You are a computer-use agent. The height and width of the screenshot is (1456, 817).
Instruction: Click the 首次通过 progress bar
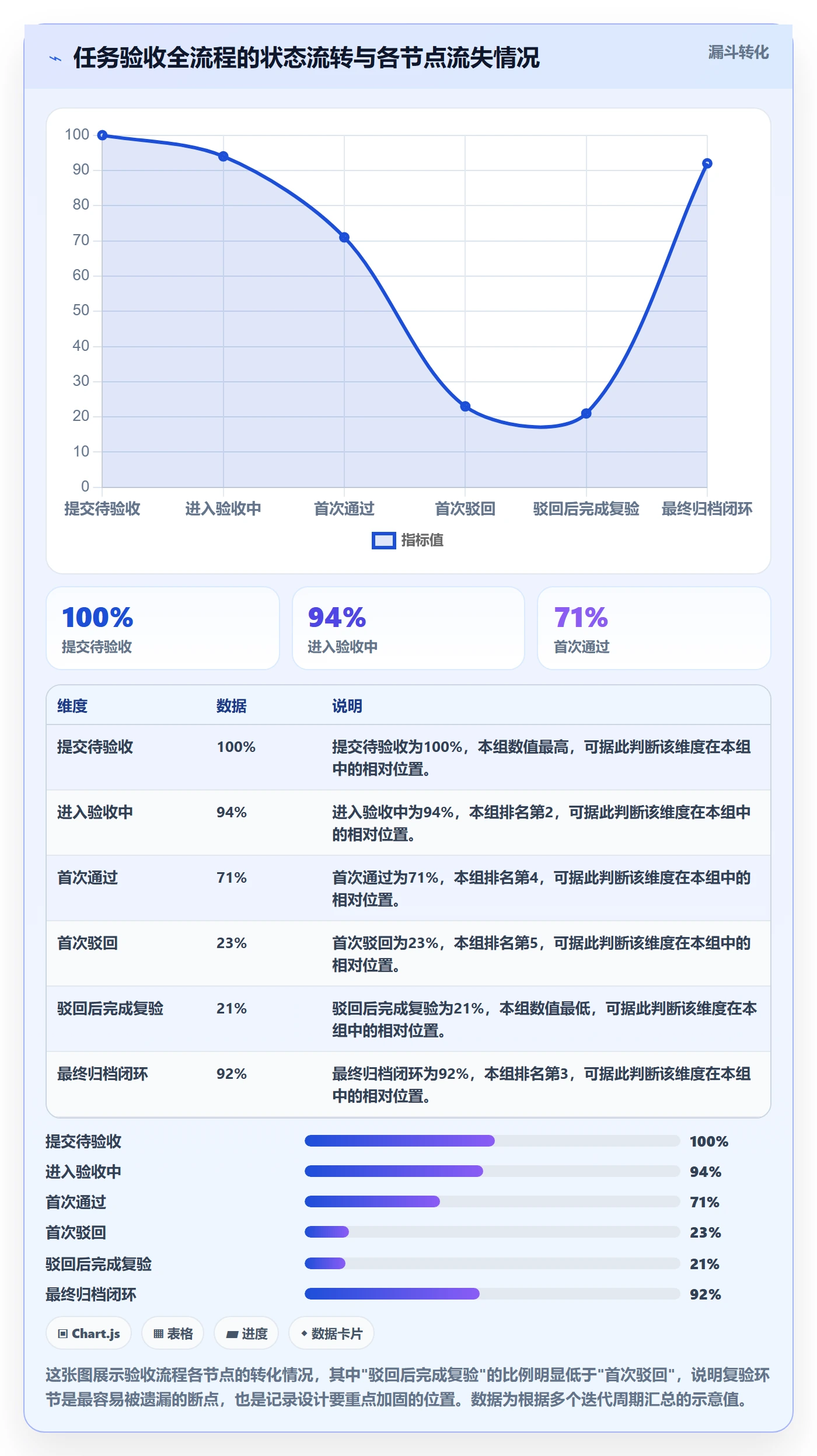(492, 1201)
